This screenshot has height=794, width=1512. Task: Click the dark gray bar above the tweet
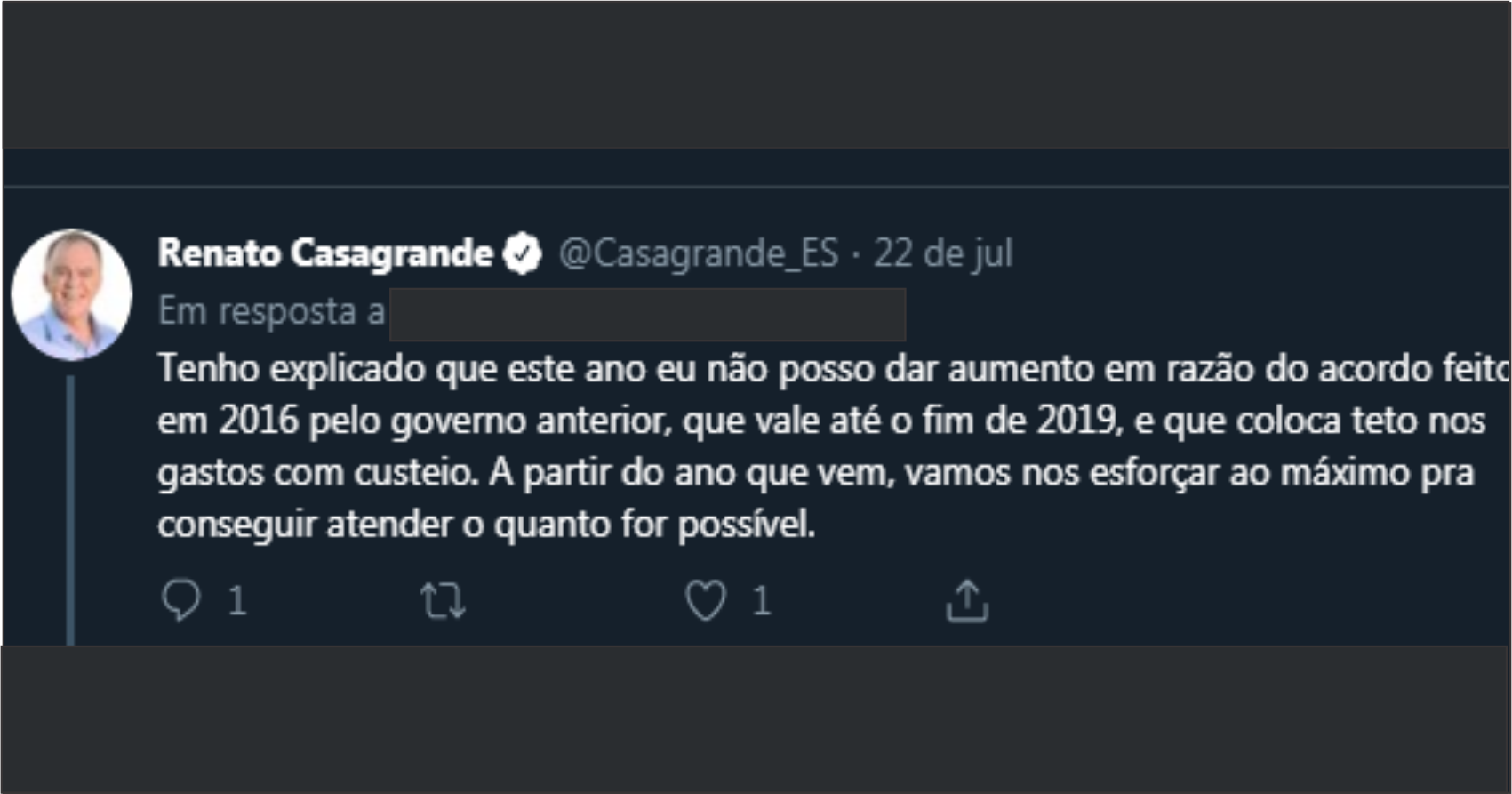(x=756, y=75)
